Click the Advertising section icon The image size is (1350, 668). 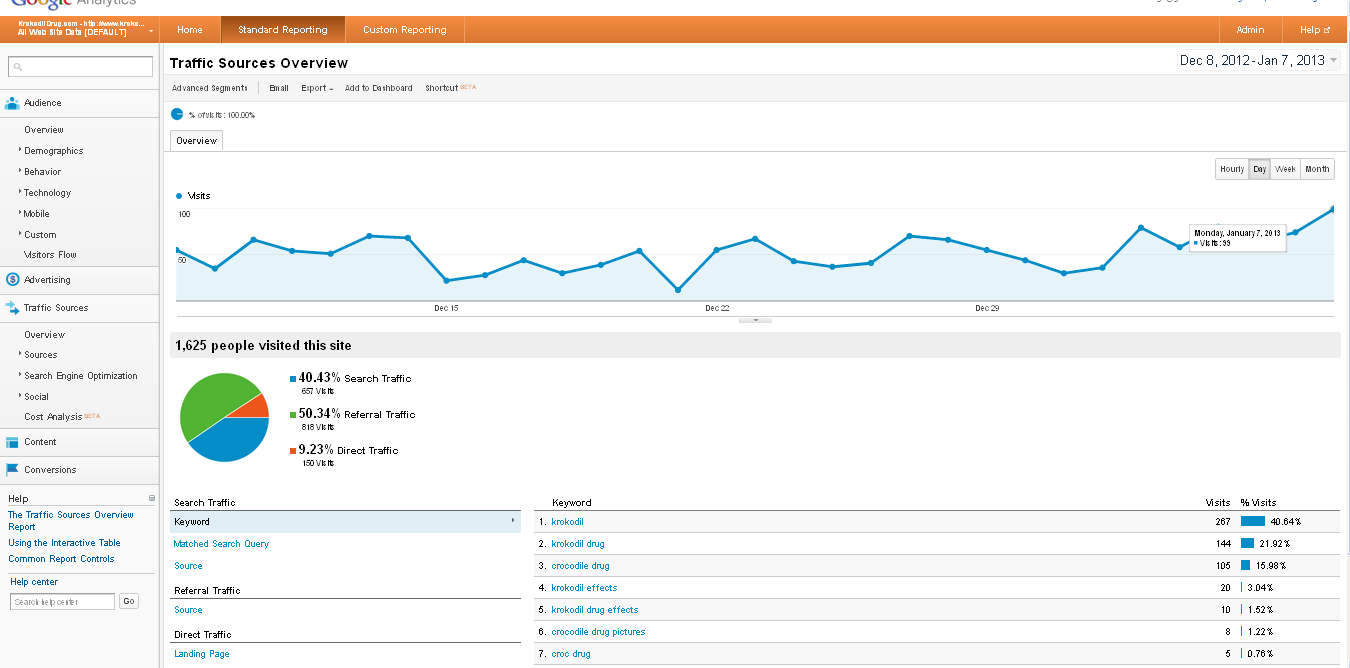[x=12, y=280]
